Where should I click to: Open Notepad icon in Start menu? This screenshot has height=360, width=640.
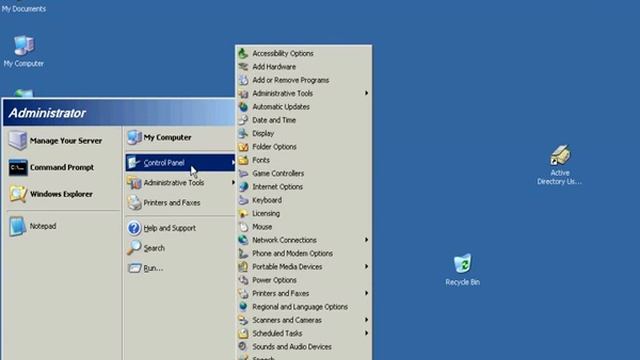pyautogui.click(x=18, y=227)
